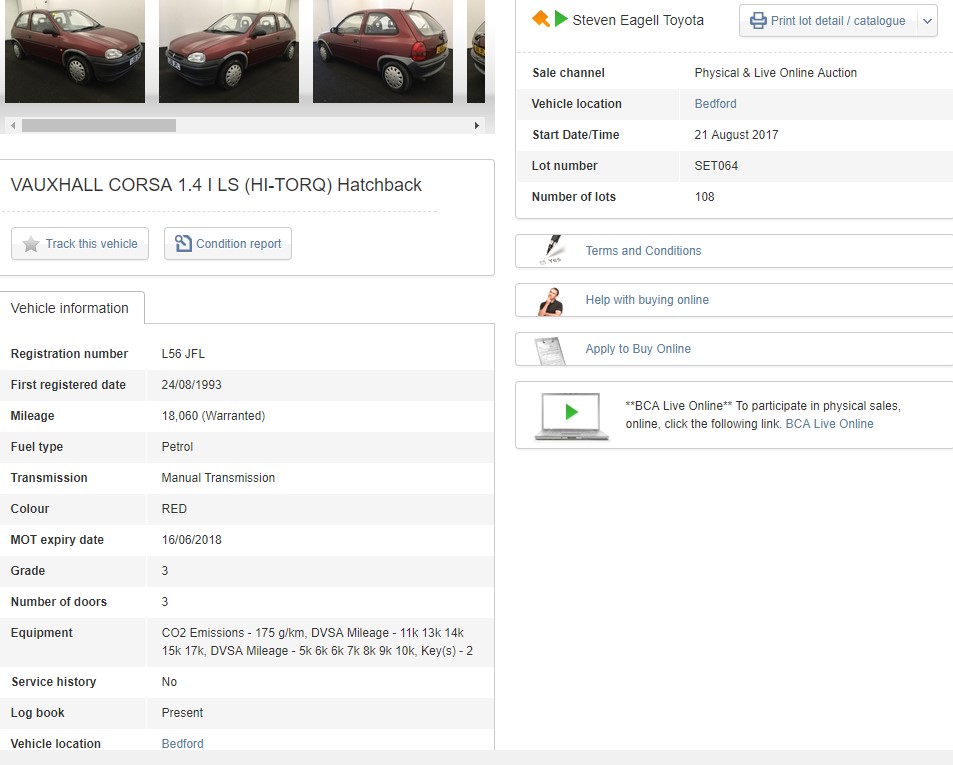
Task: Click the Service history value No
Action: (x=169, y=682)
